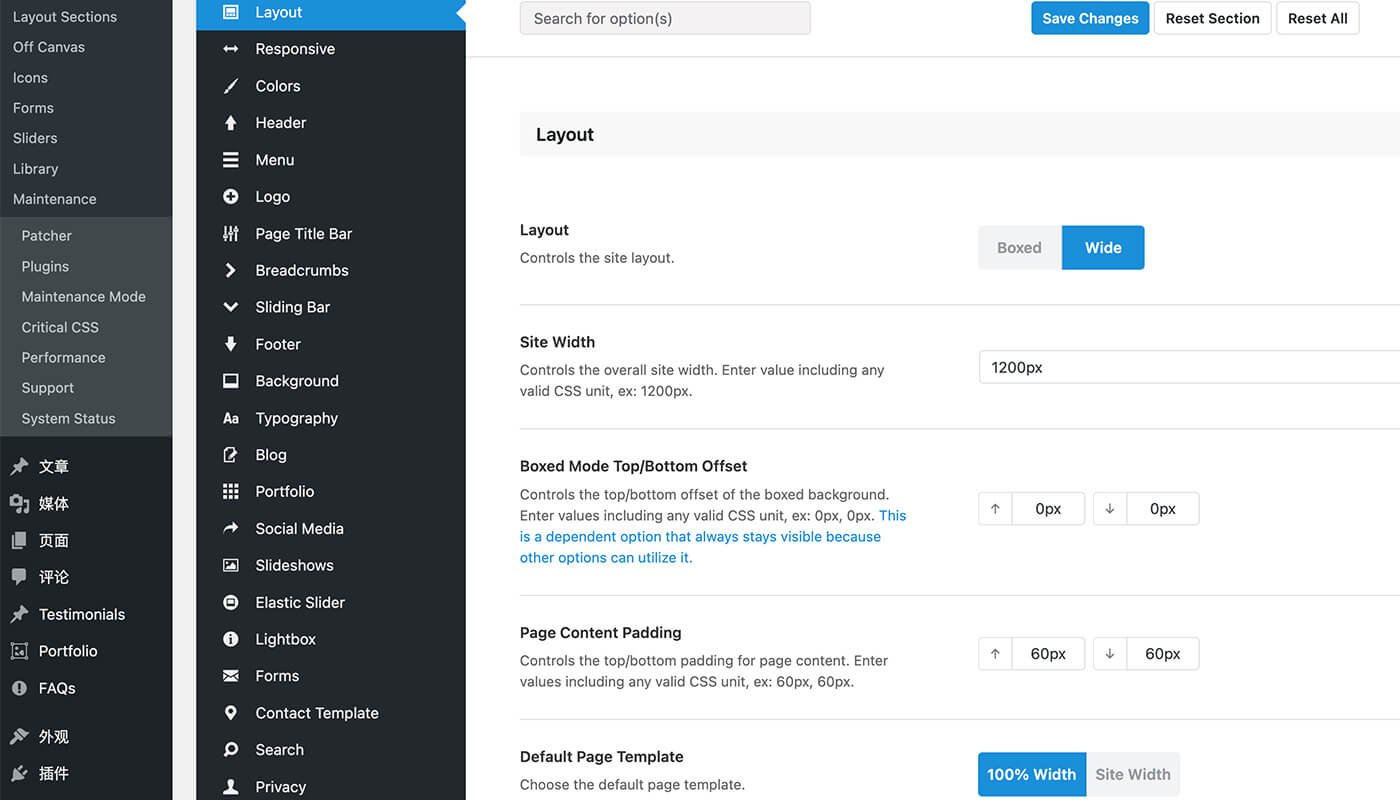
Task: Choose Site Width as default page template
Action: pos(1132,774)
